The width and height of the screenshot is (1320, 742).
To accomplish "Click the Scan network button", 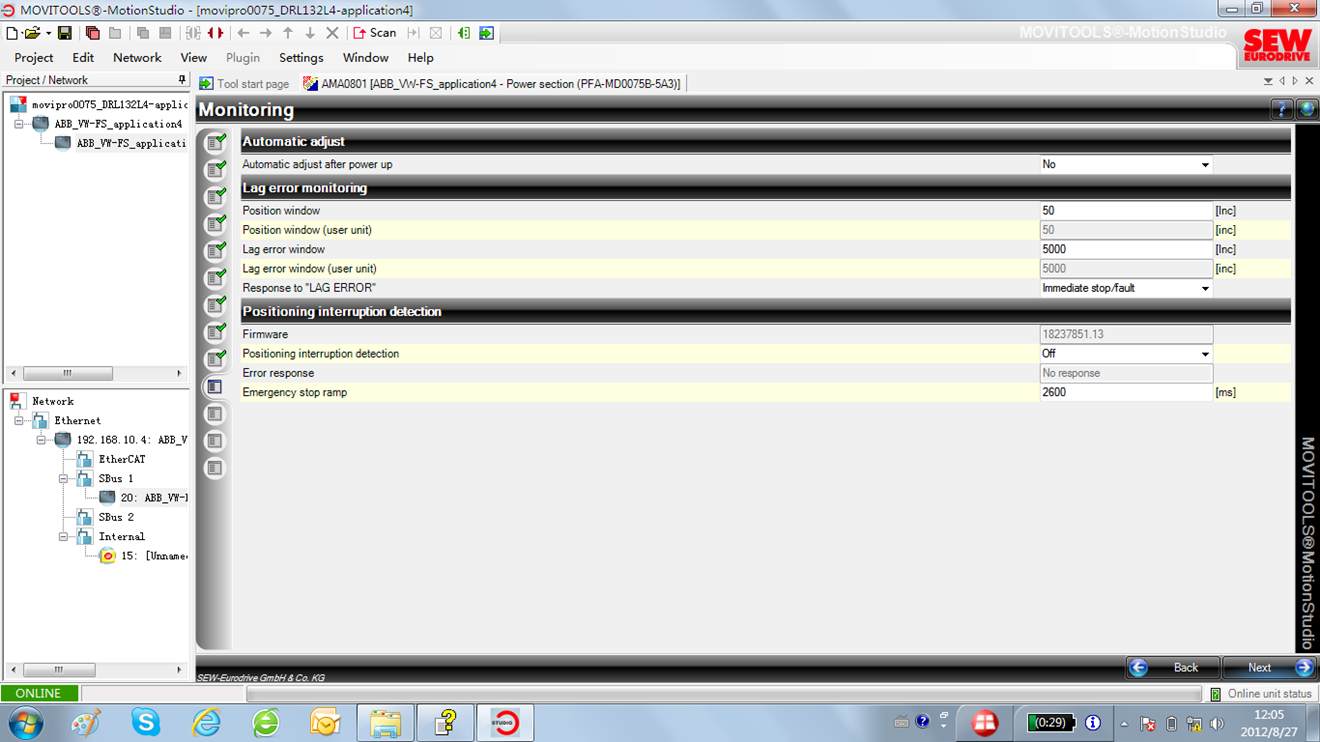I will point(374,33).
